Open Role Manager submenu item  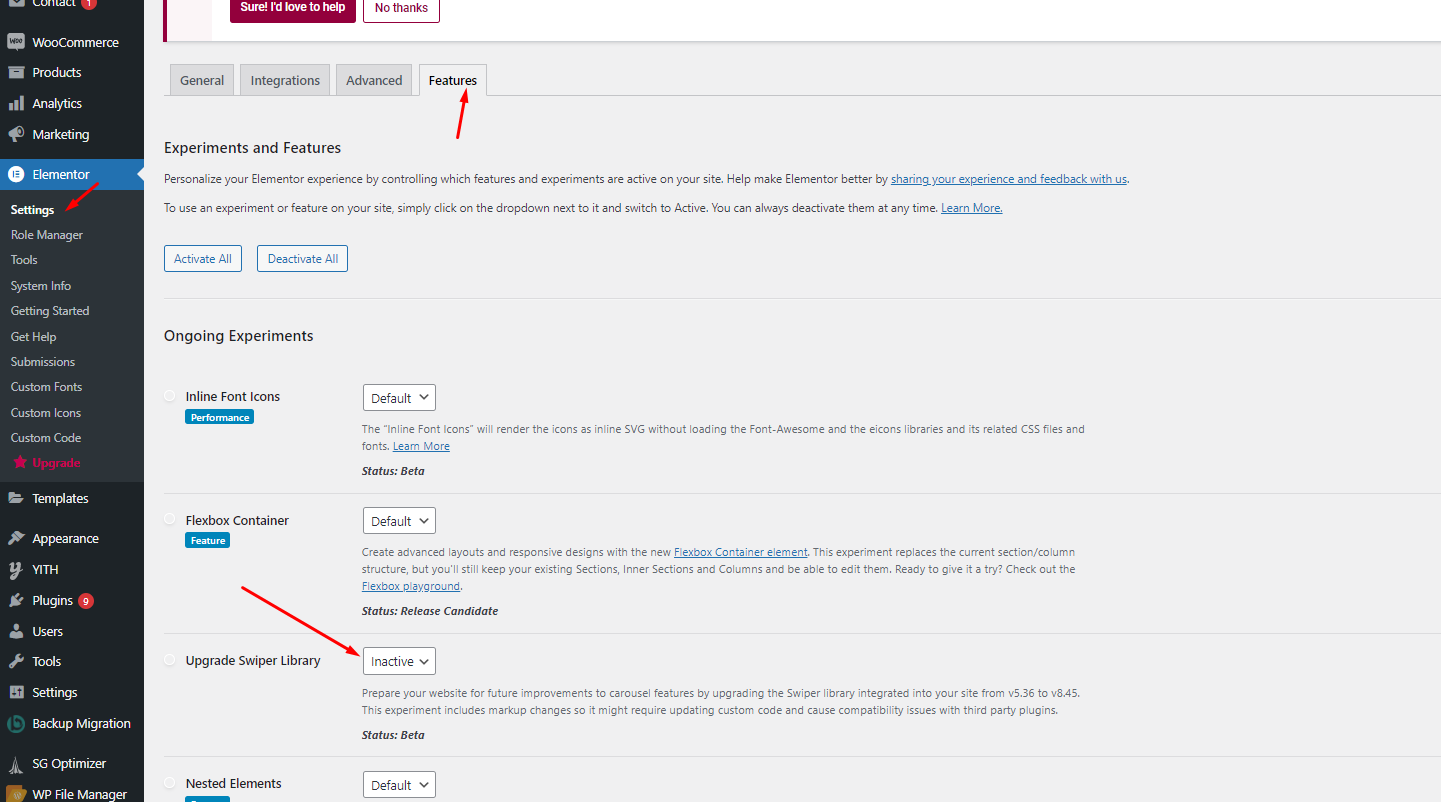(x=47, y=235)
